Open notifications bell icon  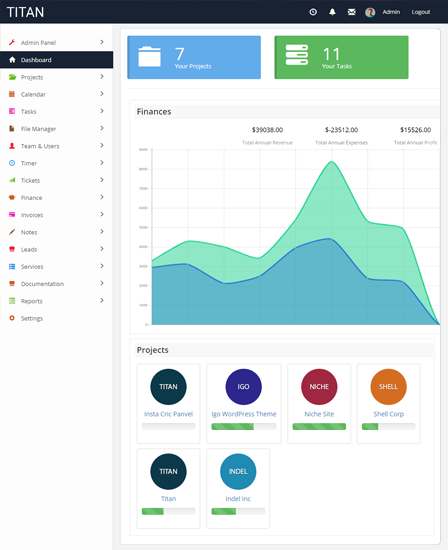[332, 12]
